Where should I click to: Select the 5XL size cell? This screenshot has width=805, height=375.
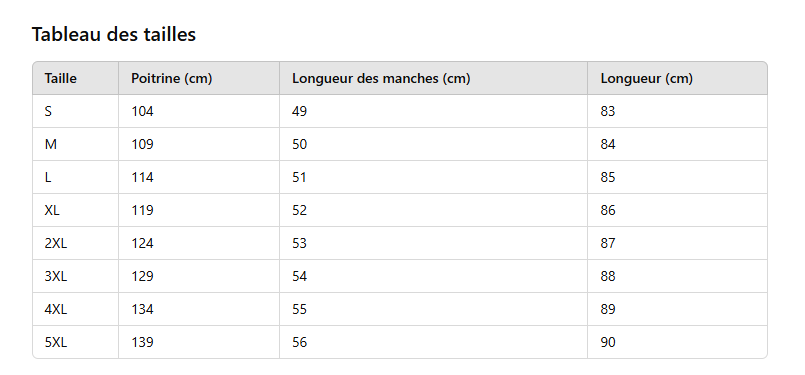[75, 342]
